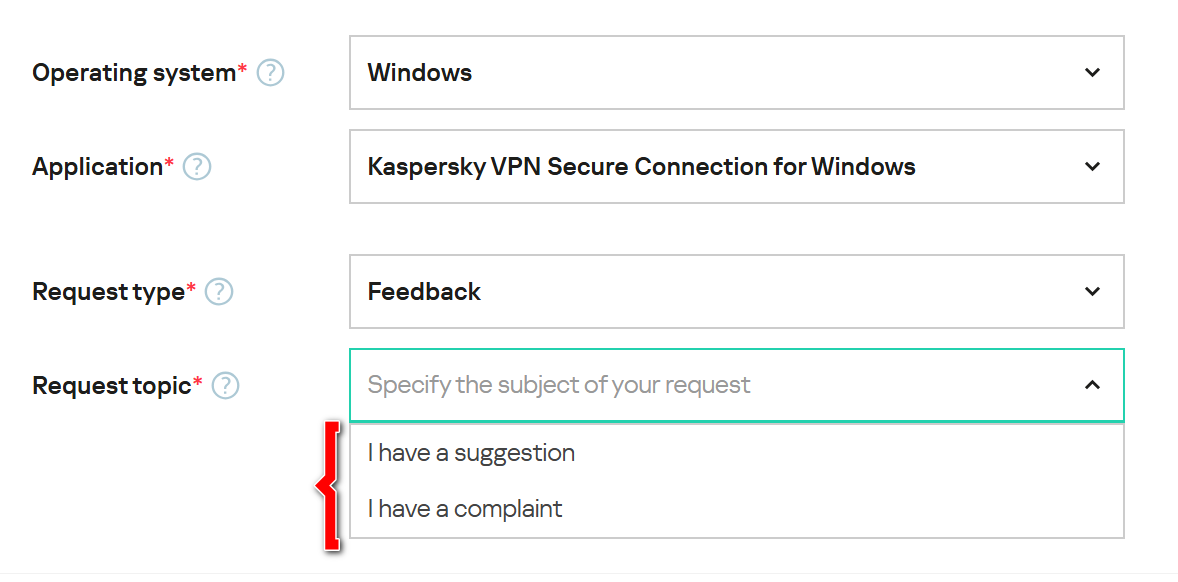1178x582 pixels.
Task: Click the Request topic field label
Action: (111, 386)
